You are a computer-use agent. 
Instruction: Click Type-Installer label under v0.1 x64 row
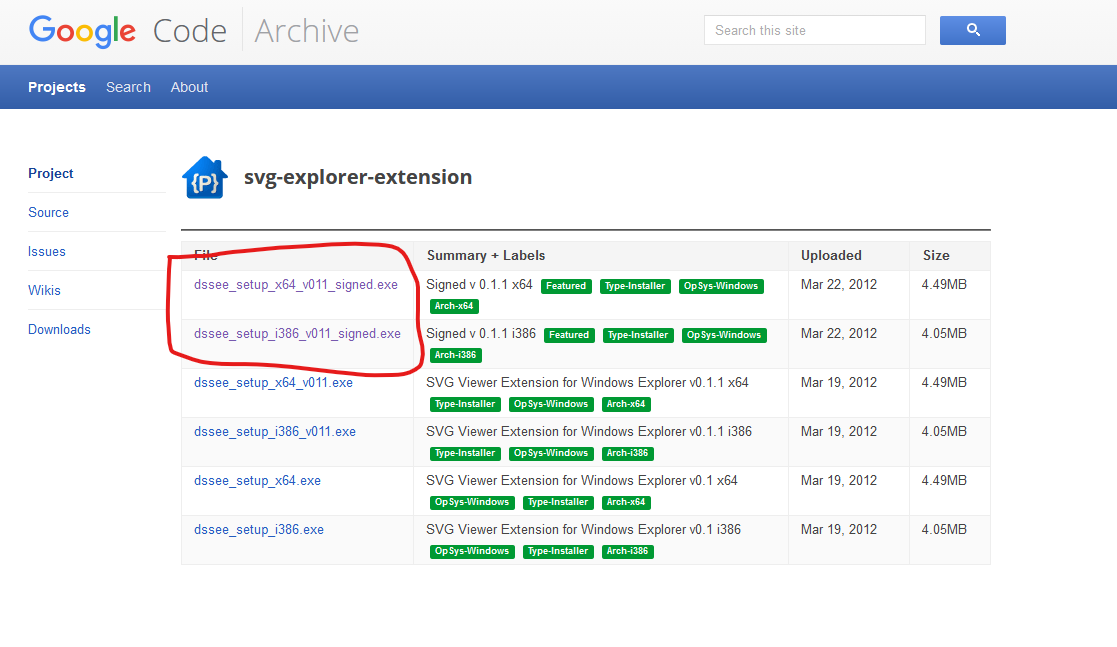coord(558,502)
